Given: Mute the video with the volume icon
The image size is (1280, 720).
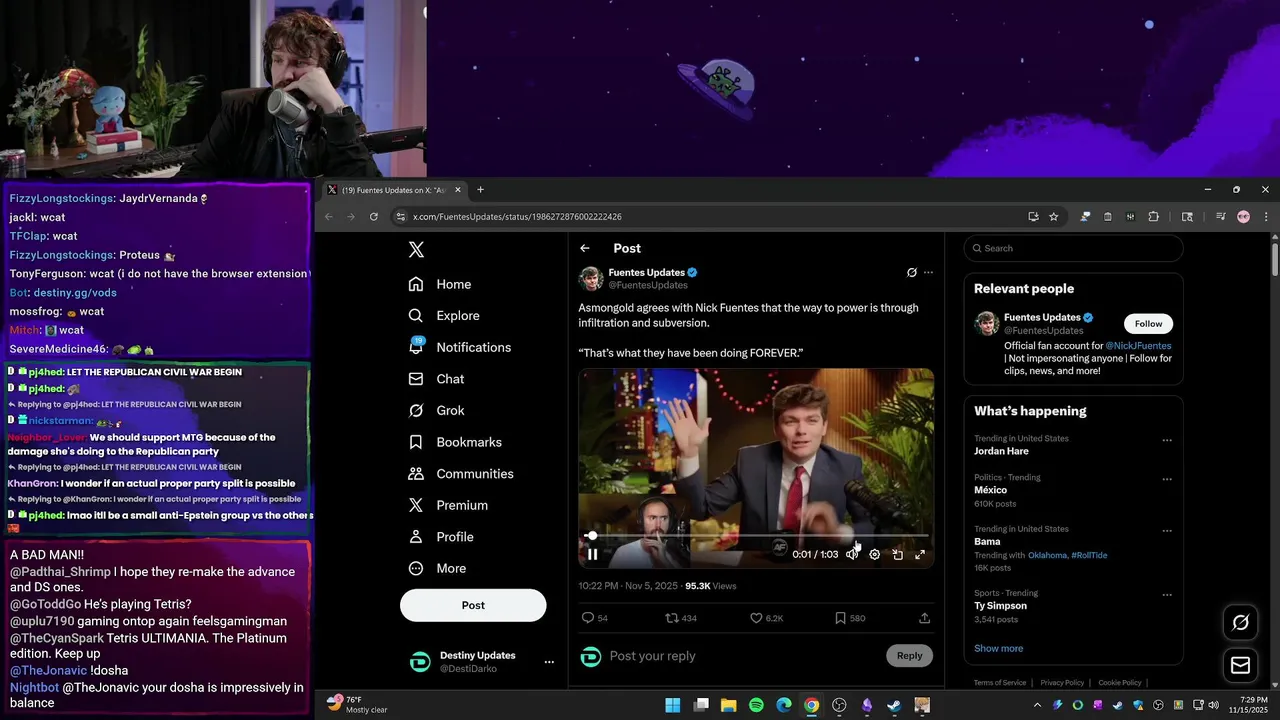Looking at the screenshot, I should pos(852,554).
